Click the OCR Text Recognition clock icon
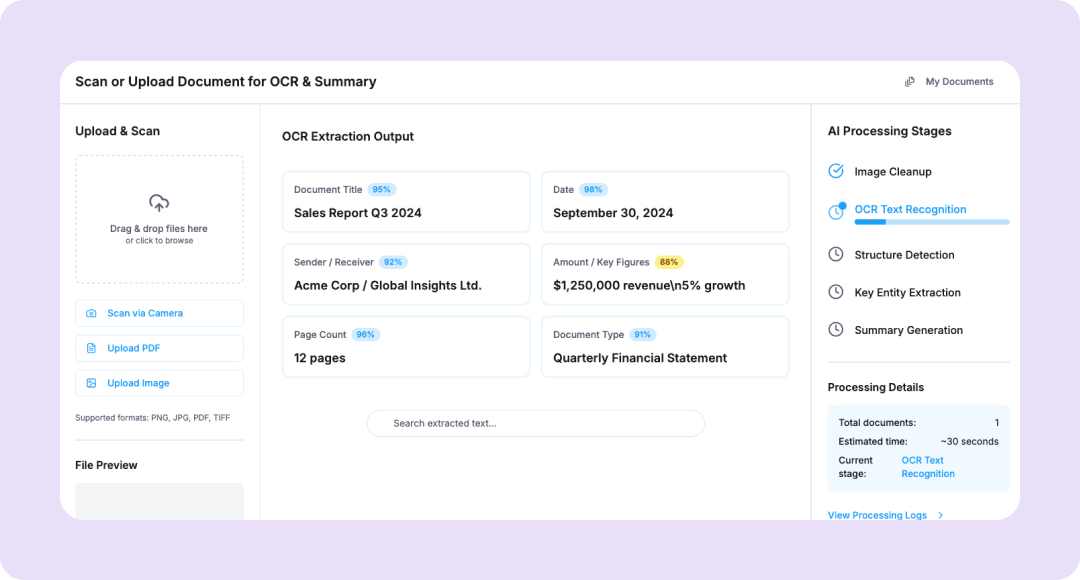The height and width of the screenshot is (580, 1080). point(836,212)
